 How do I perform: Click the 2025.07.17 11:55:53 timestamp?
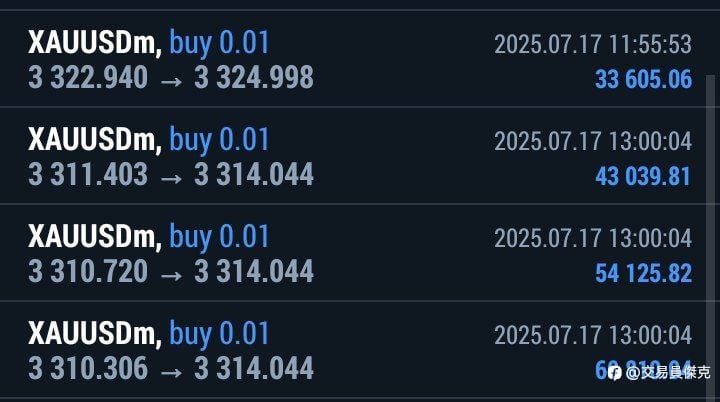tap(593, 45)
